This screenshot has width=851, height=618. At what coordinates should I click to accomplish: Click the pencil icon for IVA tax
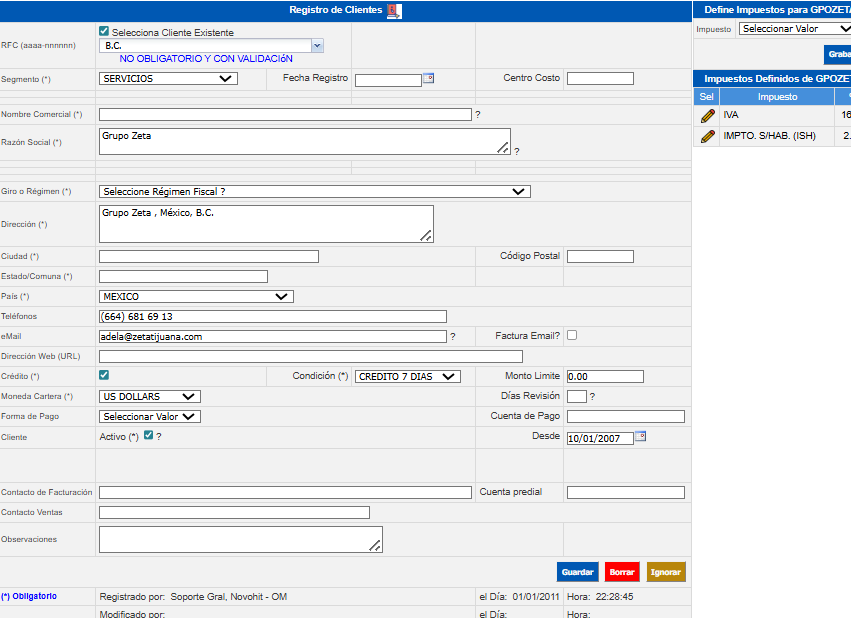[708, 116]
